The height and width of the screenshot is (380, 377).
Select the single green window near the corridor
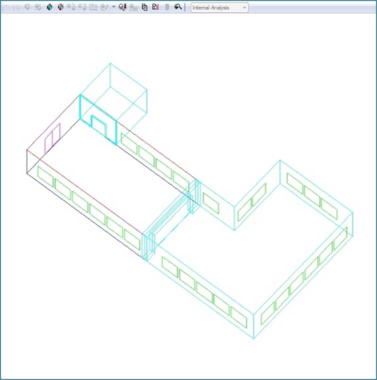pyautogui.click(x=211, y=203)
